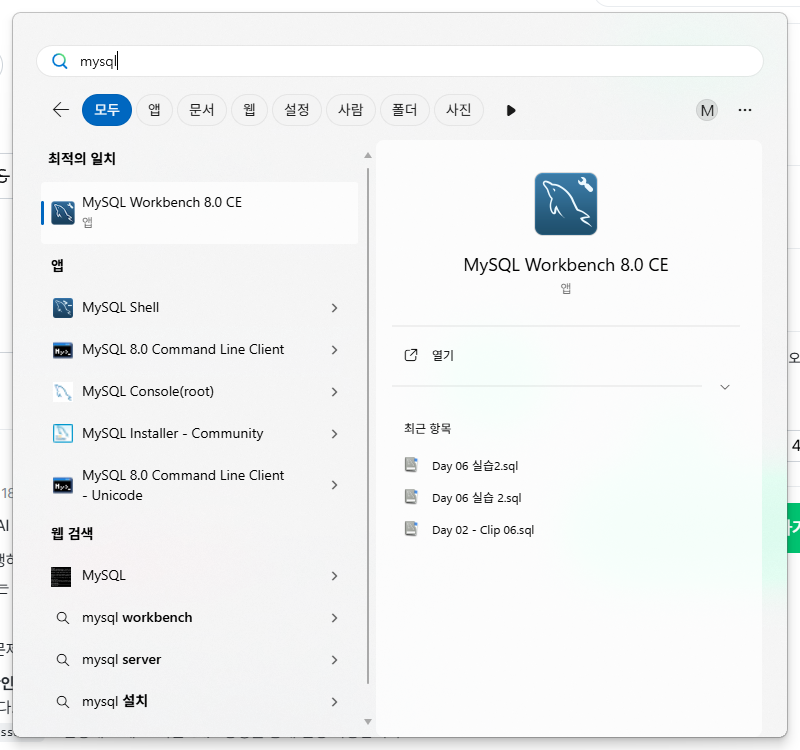Open the M account avatar
Image resolution: width=800 pixels, height=750 pixels.
(x=707, y=110)
